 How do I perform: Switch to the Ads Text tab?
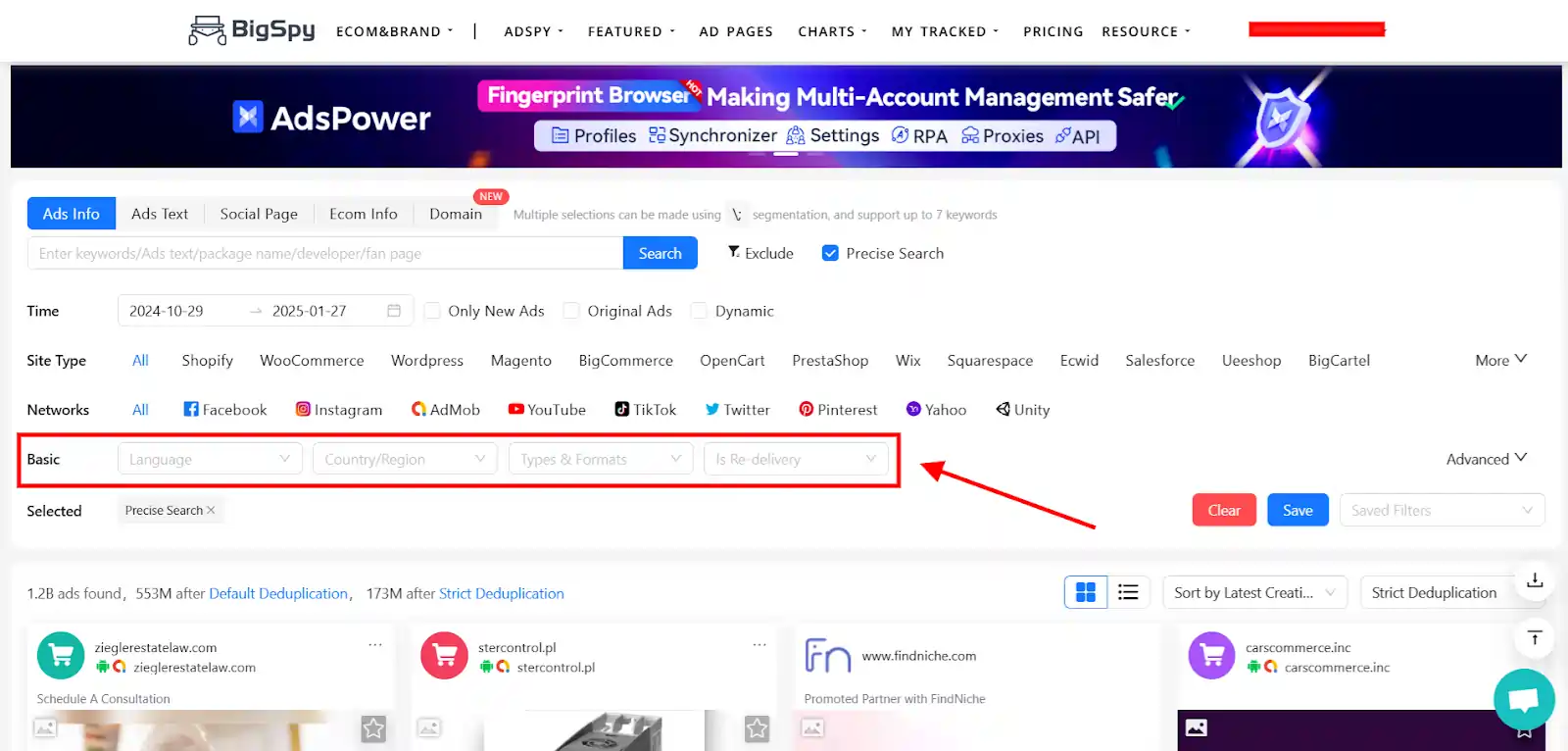160,214
